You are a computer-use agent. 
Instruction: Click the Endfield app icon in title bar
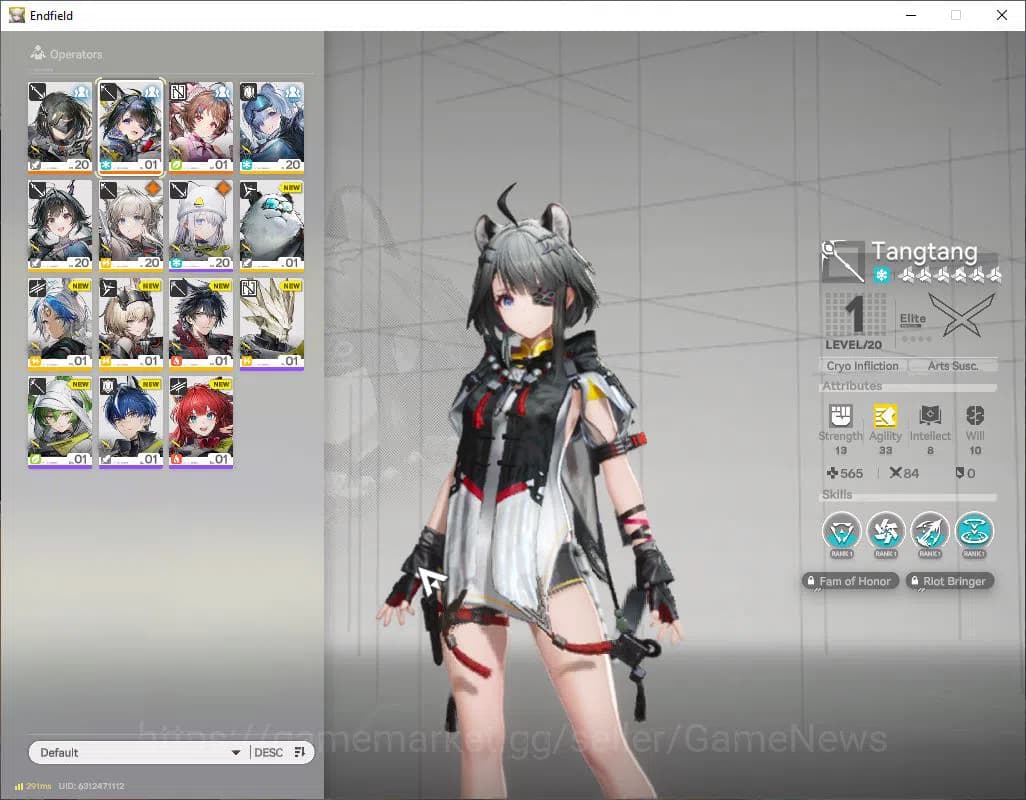click(16, 15)
